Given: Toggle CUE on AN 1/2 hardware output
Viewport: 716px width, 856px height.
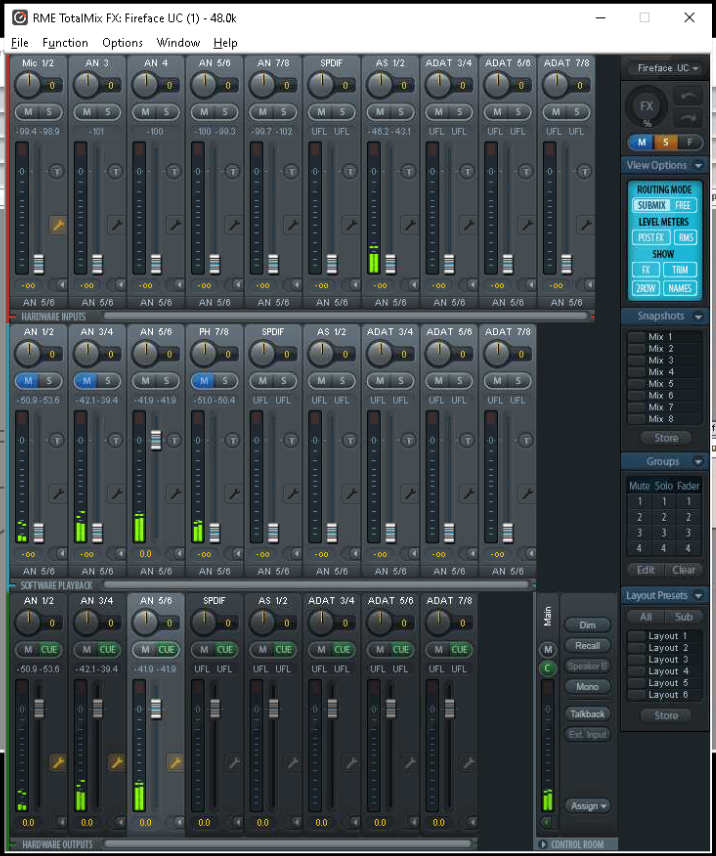Looking at the screenshot, I should (49, 649).
